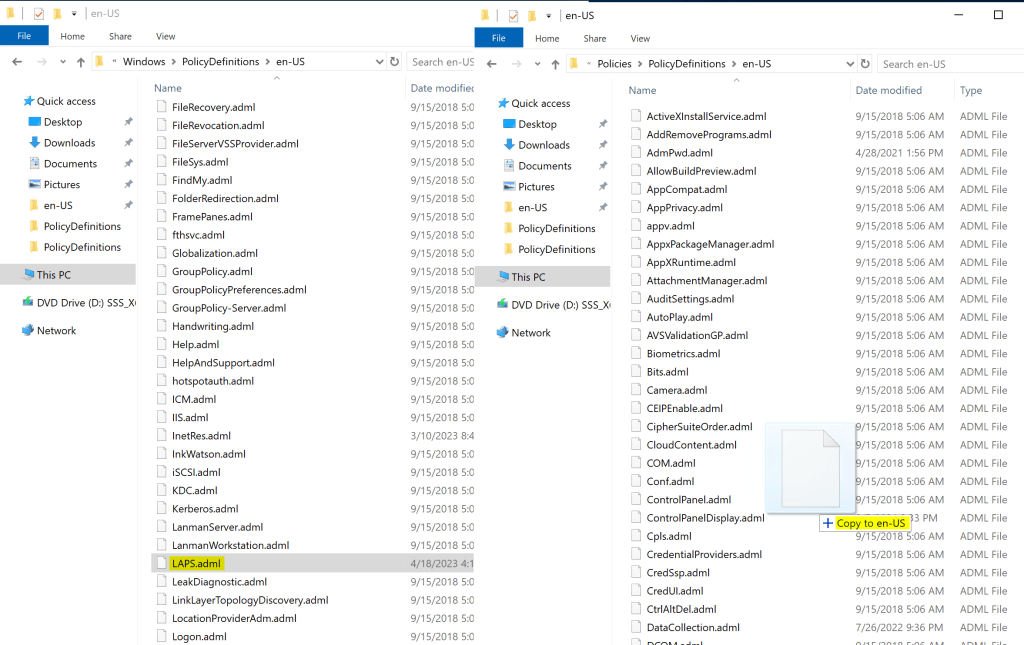
Task: Open Quick Access Toolbar customize dropdown in left window
Action: (74, 15)
